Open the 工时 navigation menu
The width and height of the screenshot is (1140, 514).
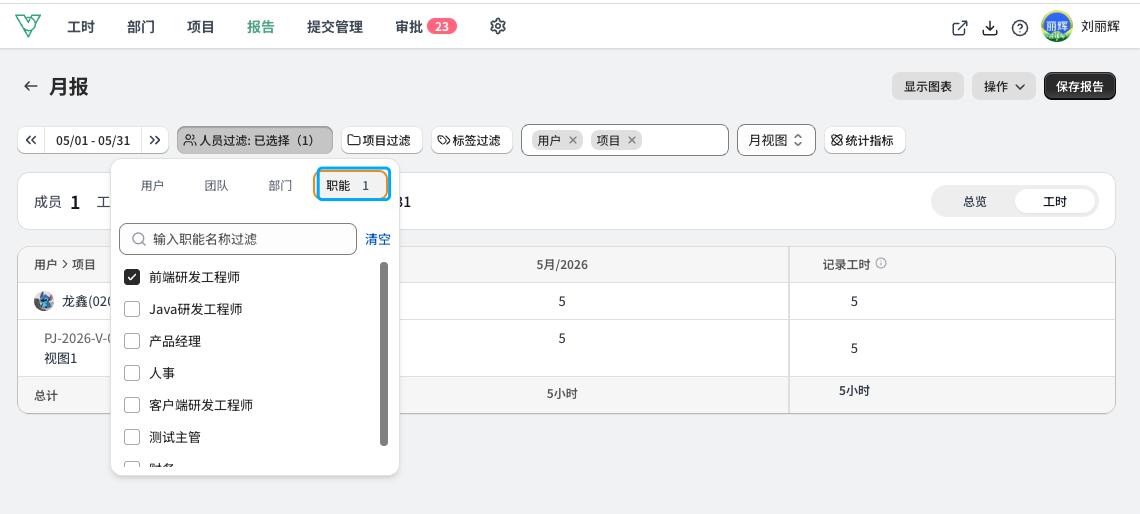pyautogui.click(x=81, y=27)
